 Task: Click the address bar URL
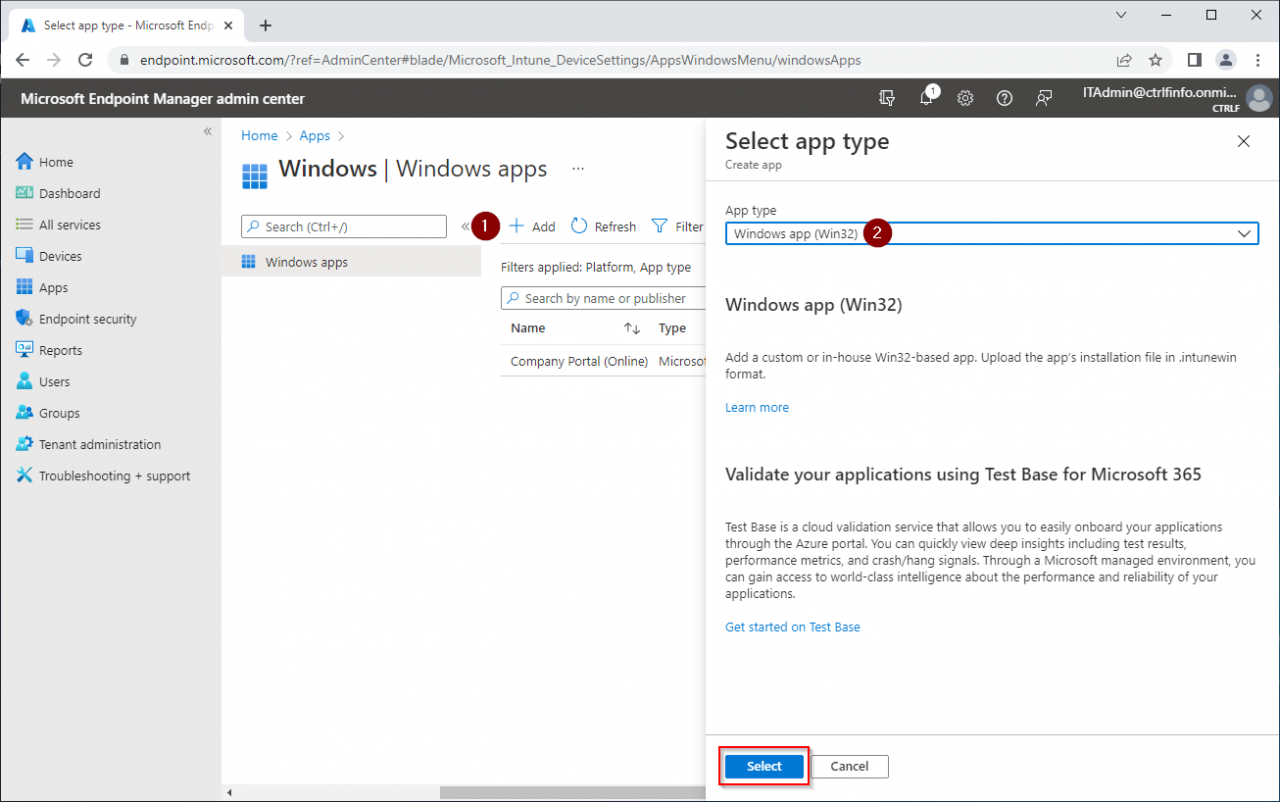tap(500, 60)
